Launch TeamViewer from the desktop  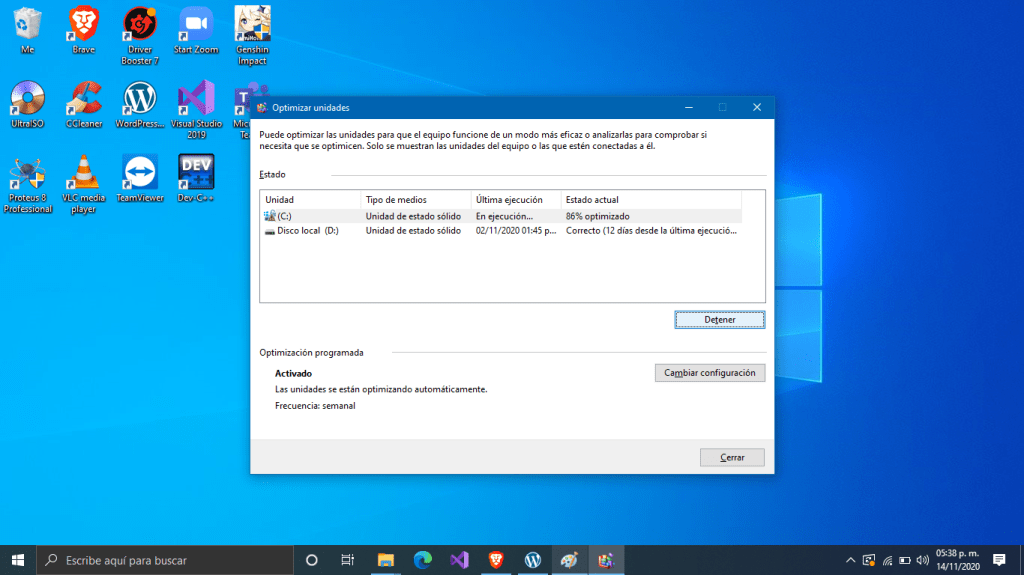click(x=140, y=174)
